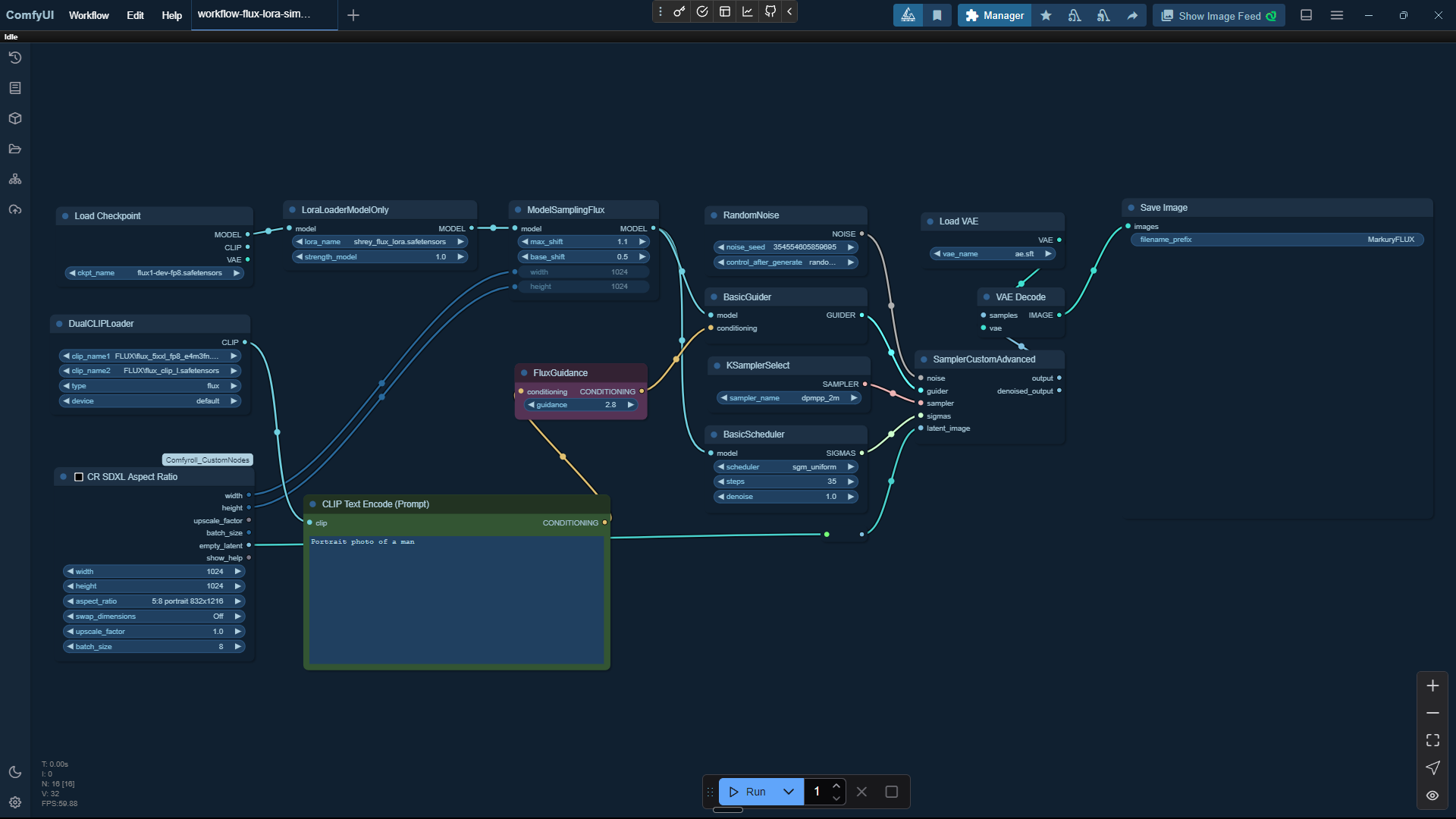Zoom out the canvas with minus

click(x=1432, y=713)
